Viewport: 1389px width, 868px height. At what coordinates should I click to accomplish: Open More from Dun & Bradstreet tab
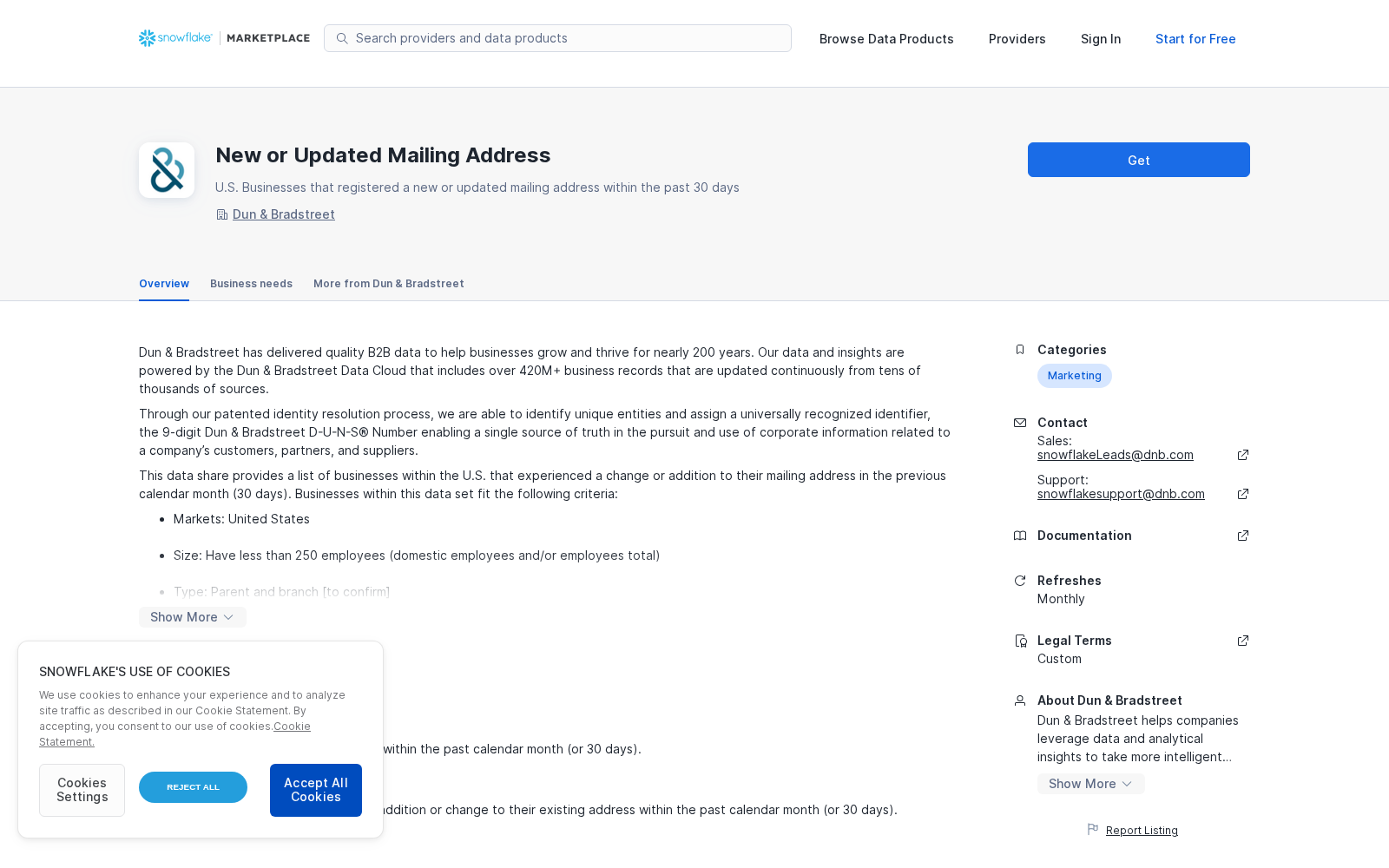(x=389, y=284)
